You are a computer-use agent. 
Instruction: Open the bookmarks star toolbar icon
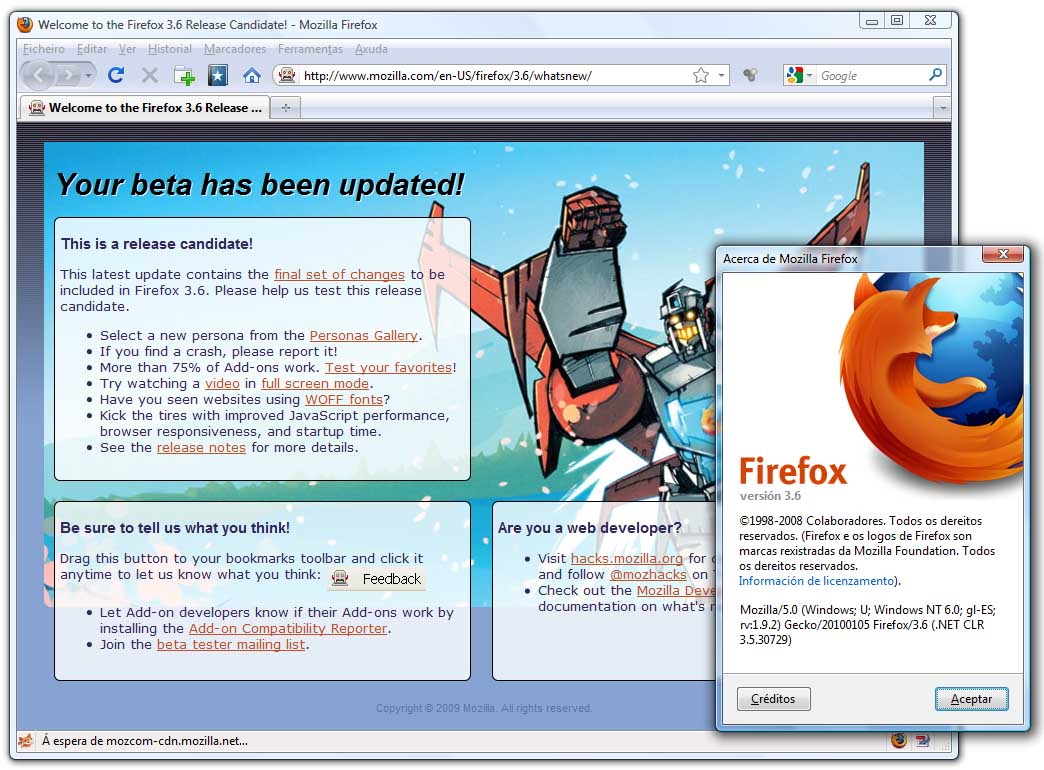click(x=218, y=75)
